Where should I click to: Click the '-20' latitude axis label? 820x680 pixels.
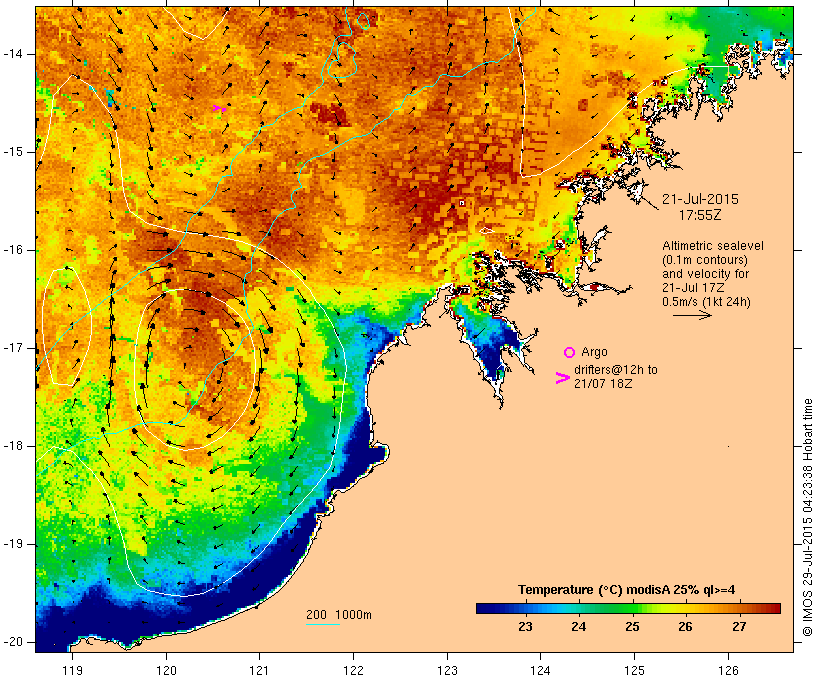pos(13,642)
